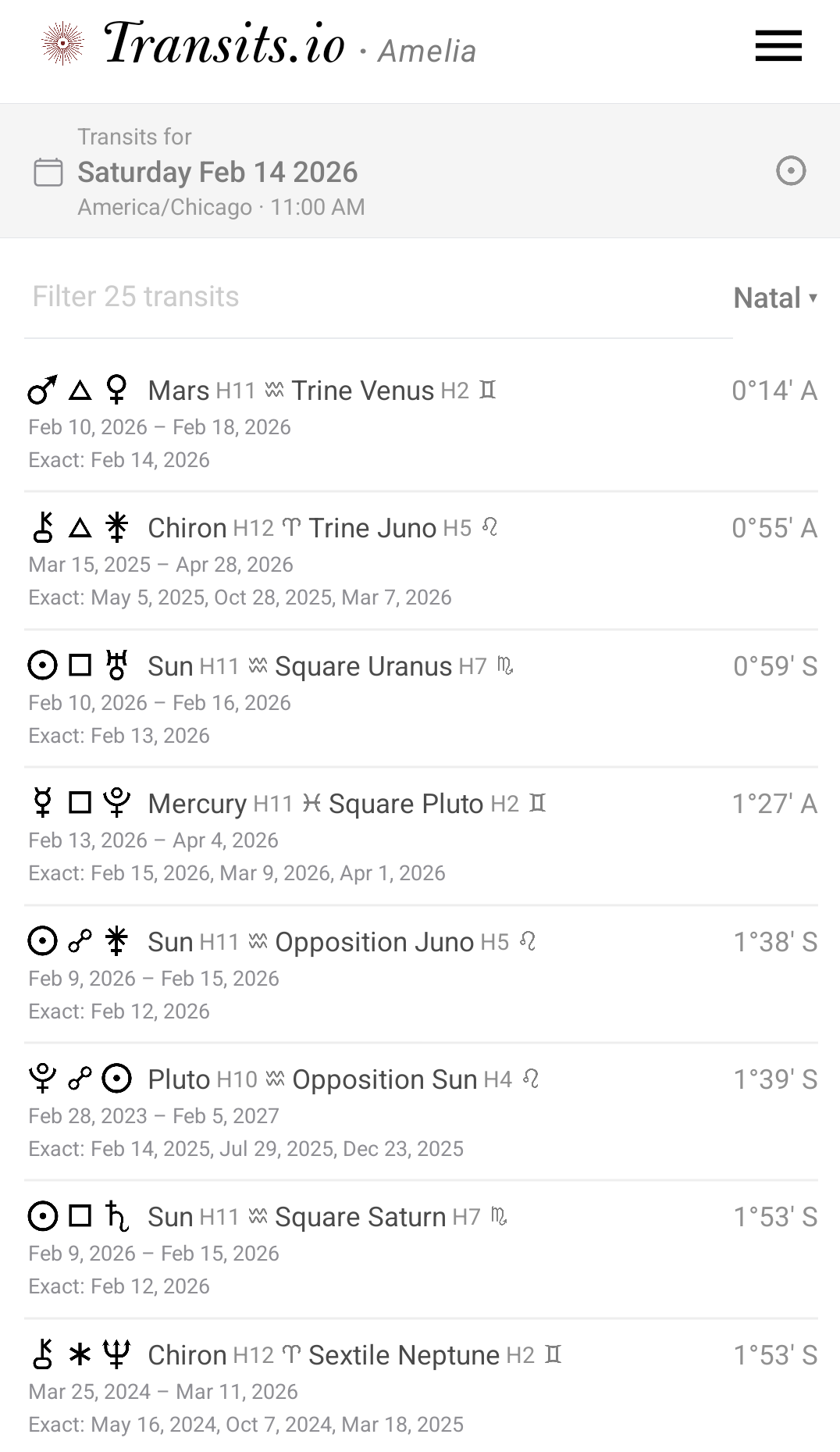Click the calendar icon beside the date
Screen dimensions: 840x1452
click(48, 172)
